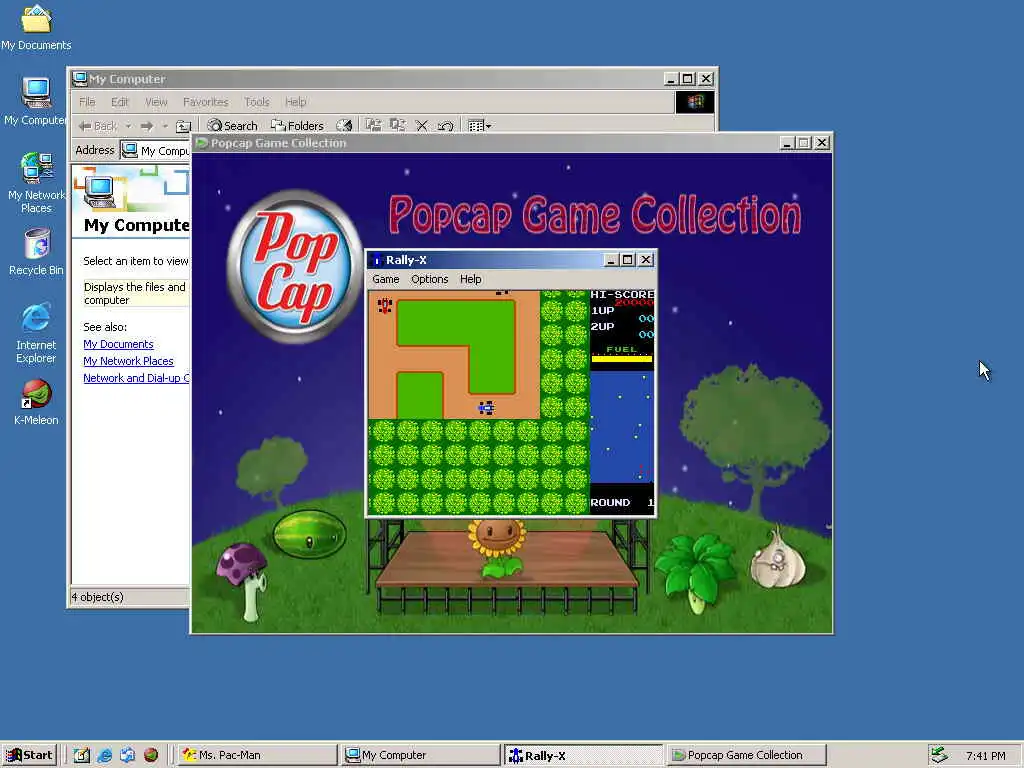Open Tools menu in My Computer window
The height and width of the screenshot is (768, 1024).
[x=257, y=102]
